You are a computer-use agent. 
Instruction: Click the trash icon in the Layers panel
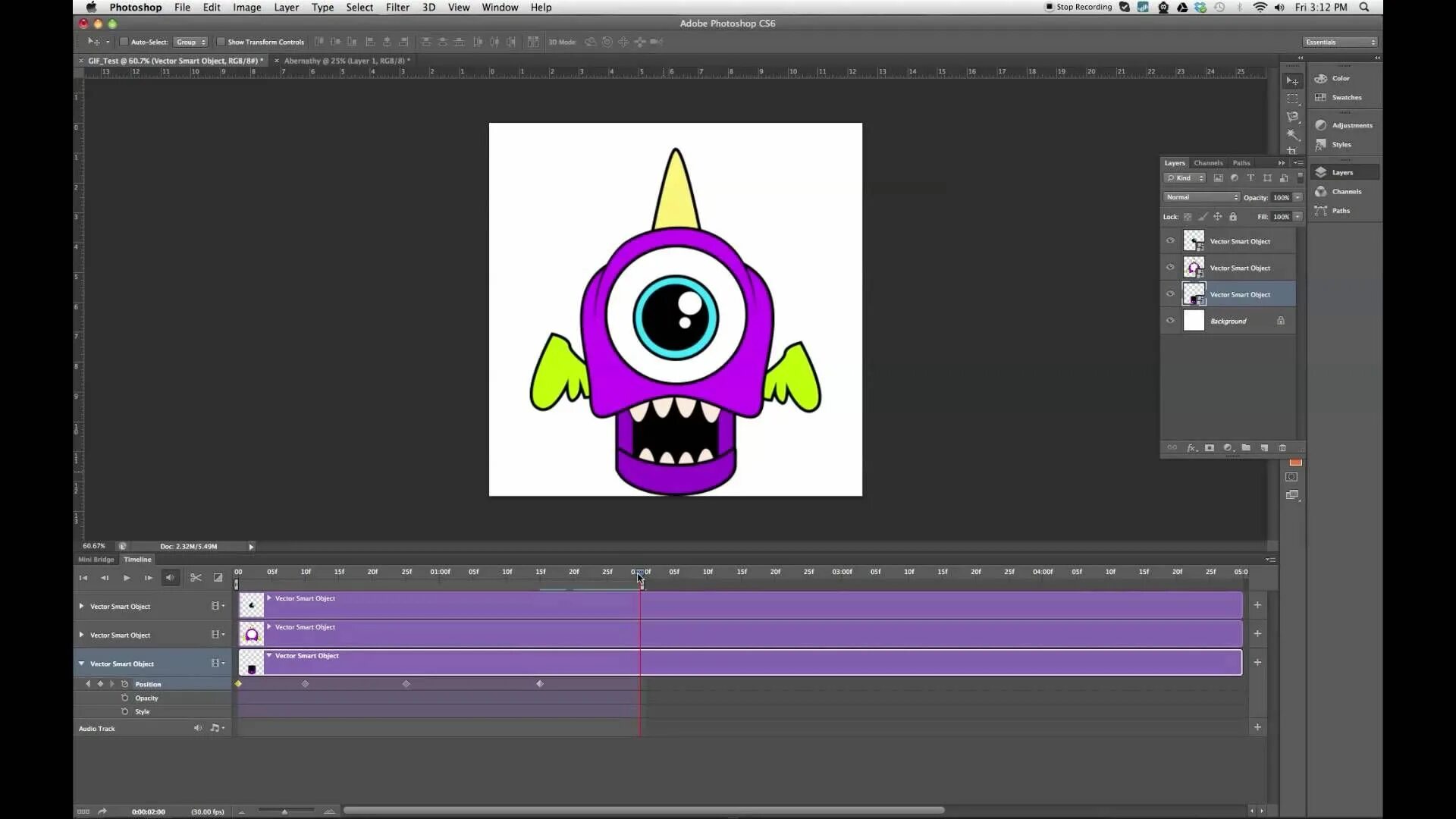[1282, 448]
